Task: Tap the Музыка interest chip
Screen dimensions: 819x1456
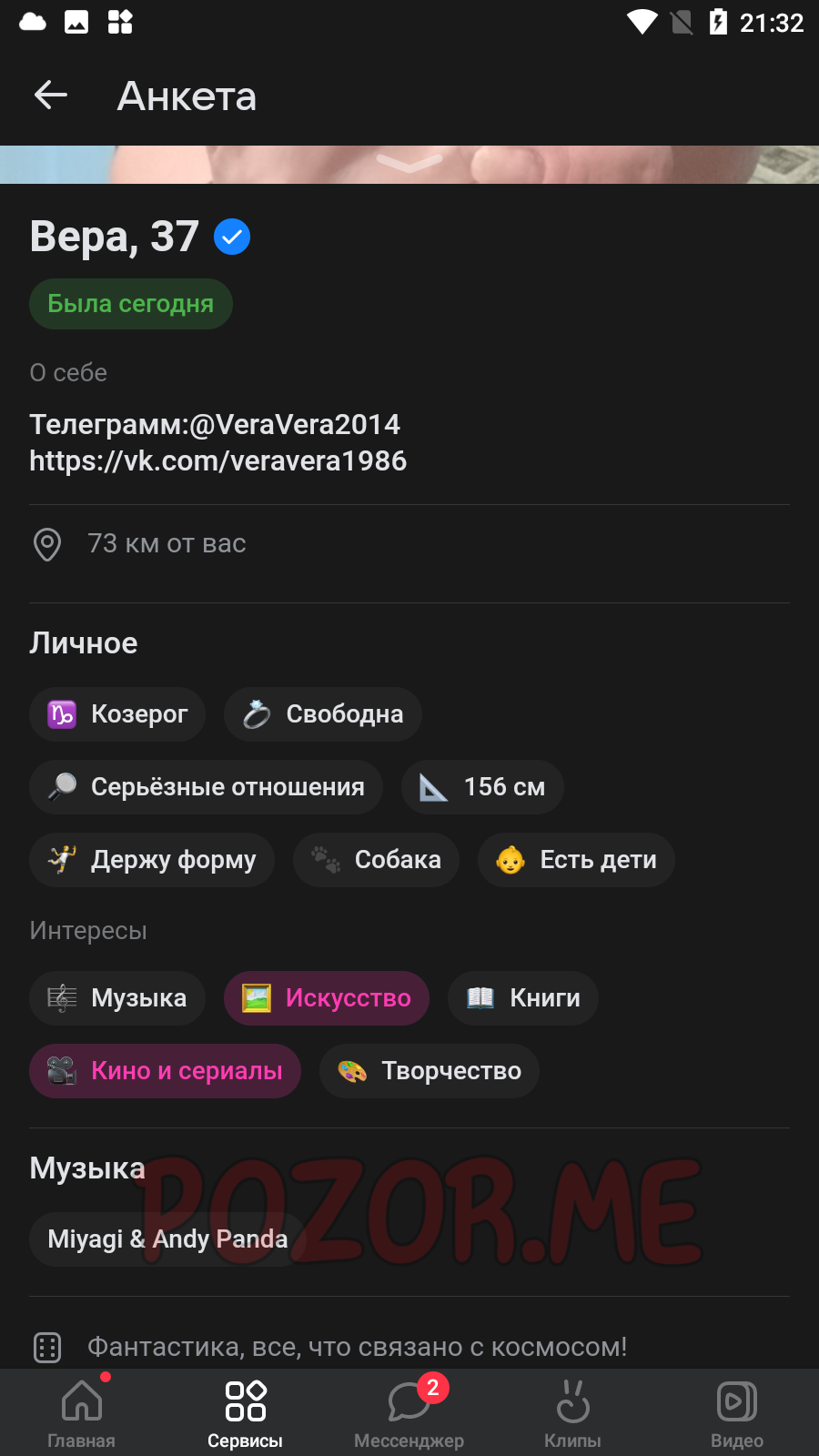Action: point(117,998)
